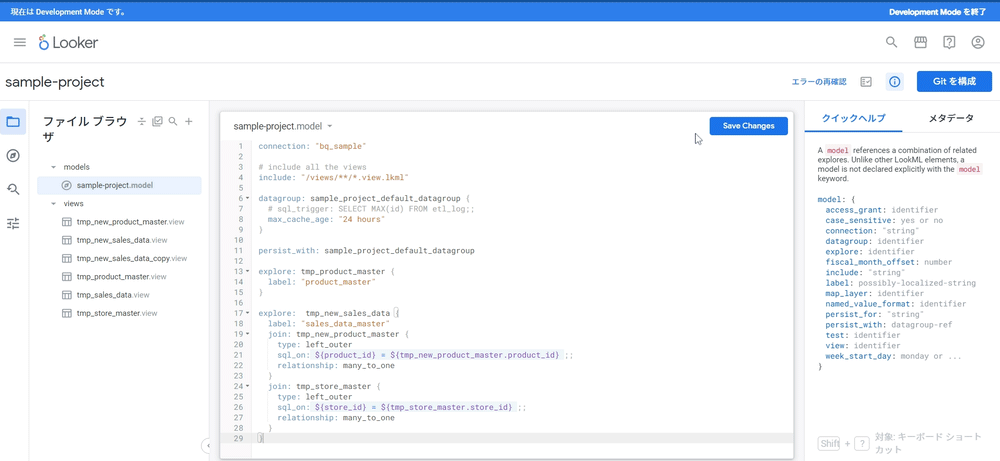Image resolution: width=1000 pixels, height=461 pixels.
Task: Select the クイックヘルプ tab
Action: point(853,118)
